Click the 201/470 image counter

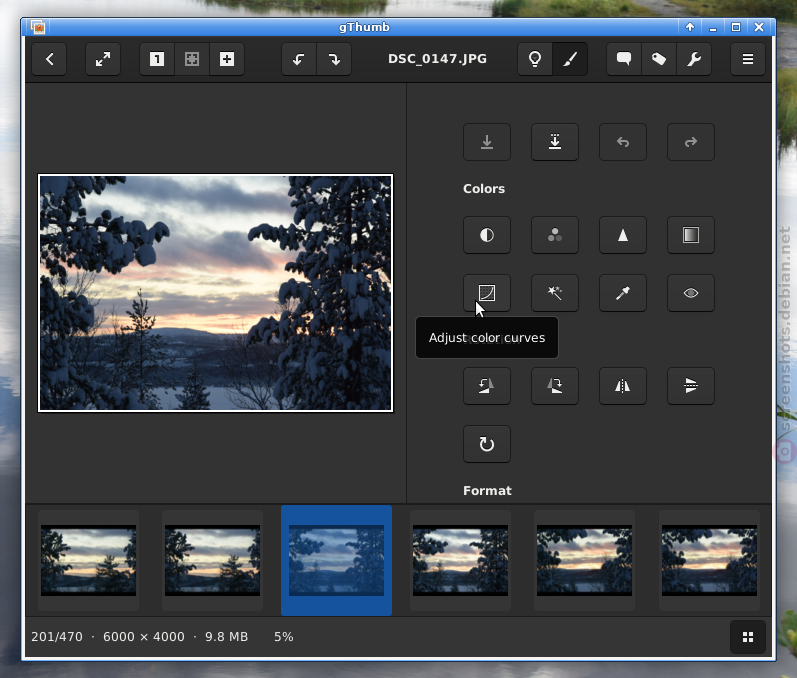pyautogui.click(x=57, y=637)
